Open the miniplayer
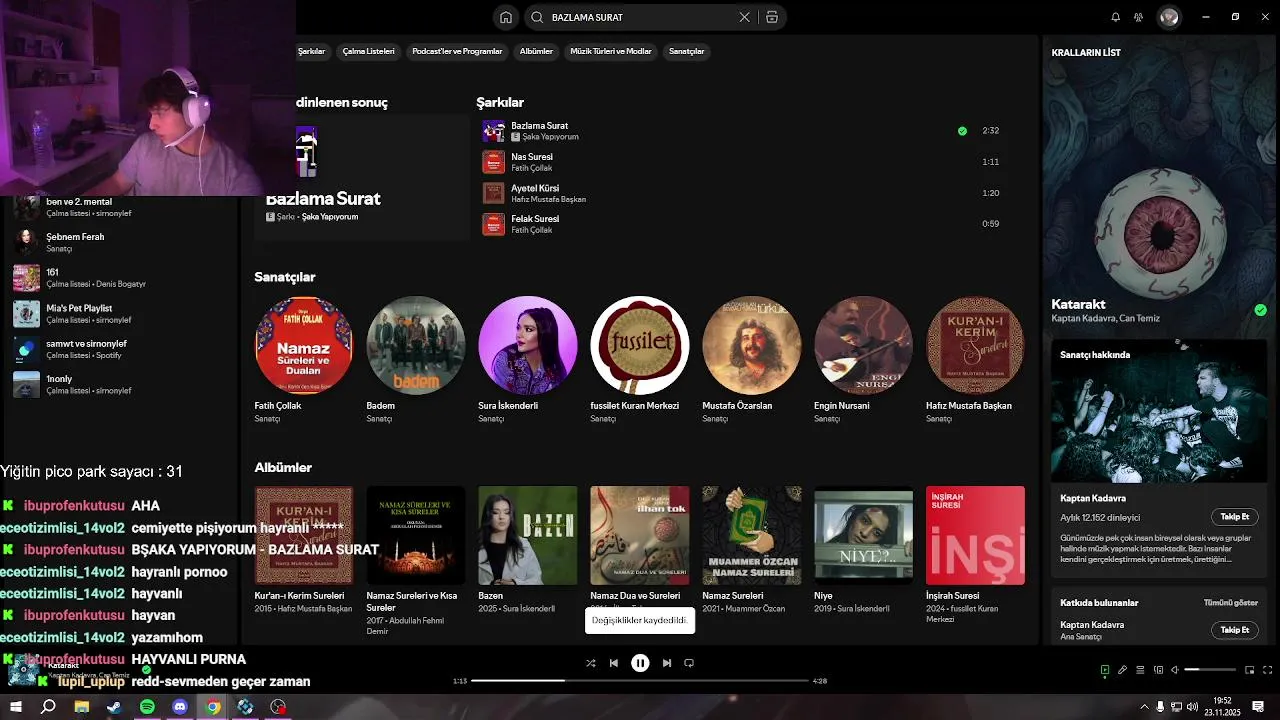This screenshot has width=1280, height=720. (x=1250, y=670)
